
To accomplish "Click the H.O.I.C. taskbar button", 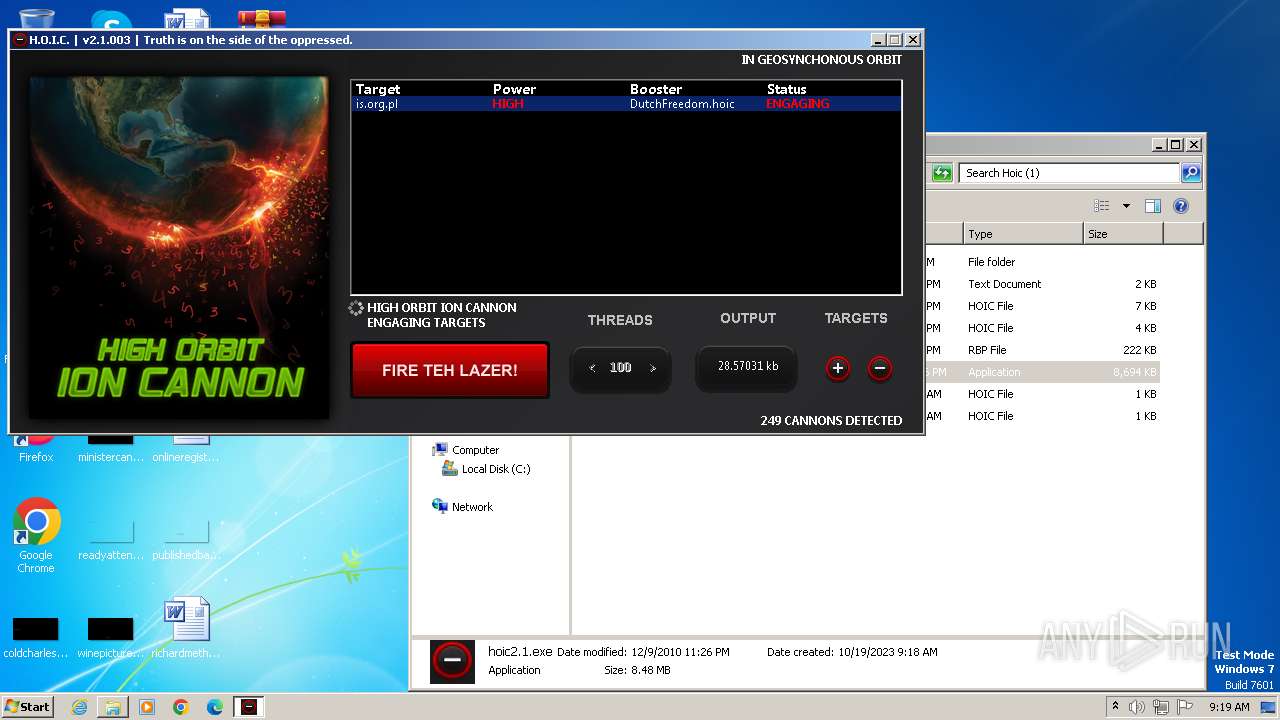I will point(249,707).
